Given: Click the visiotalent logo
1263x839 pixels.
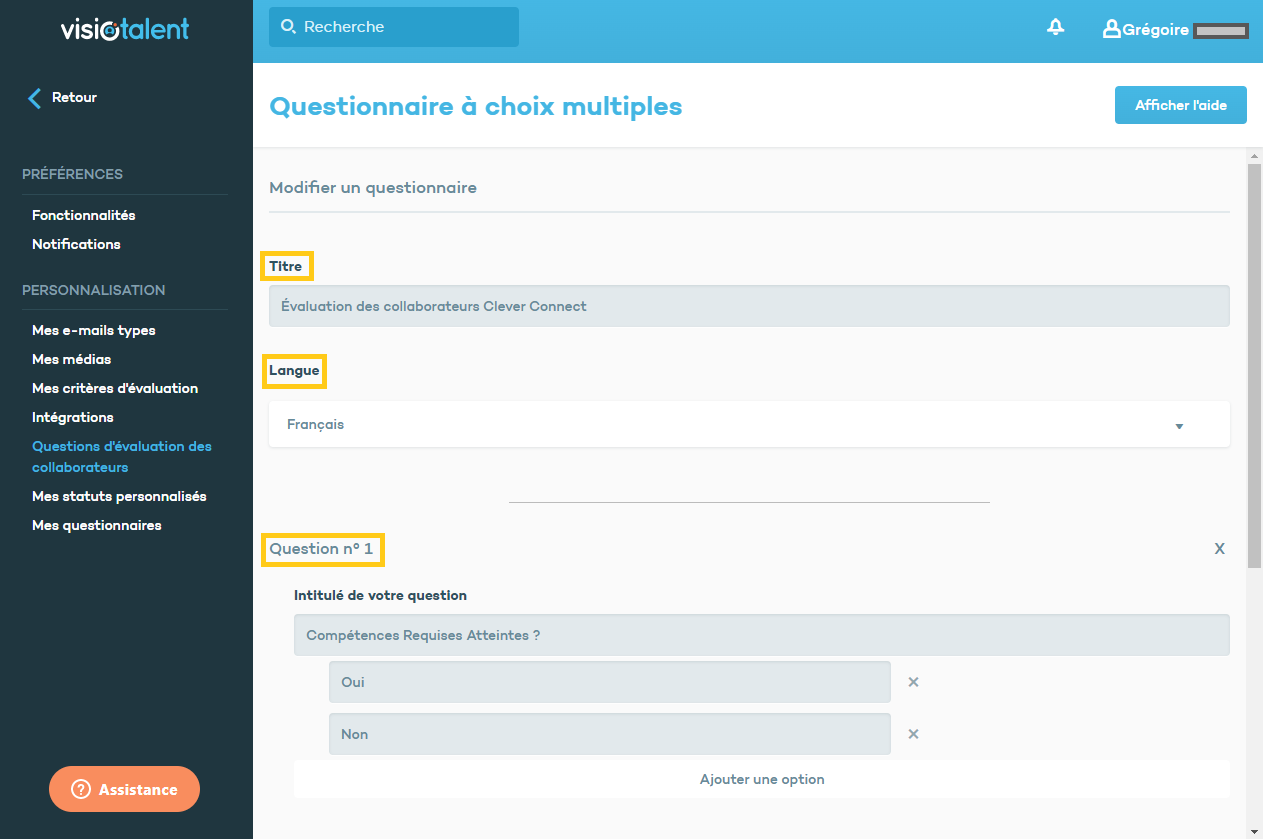Looking at the screenshot, I should point(124,30).
